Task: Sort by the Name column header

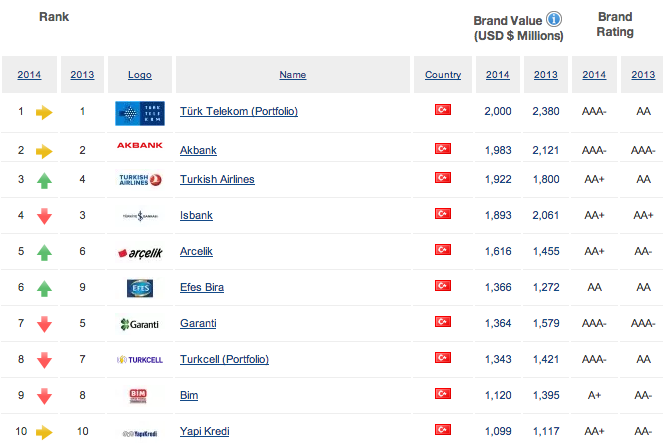Action: pyautogui.click(x=293, y=75)
